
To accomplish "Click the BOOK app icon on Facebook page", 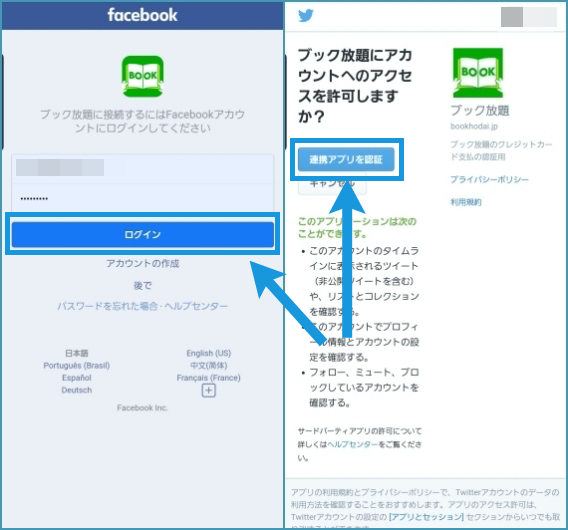I will tap(143, 76).
